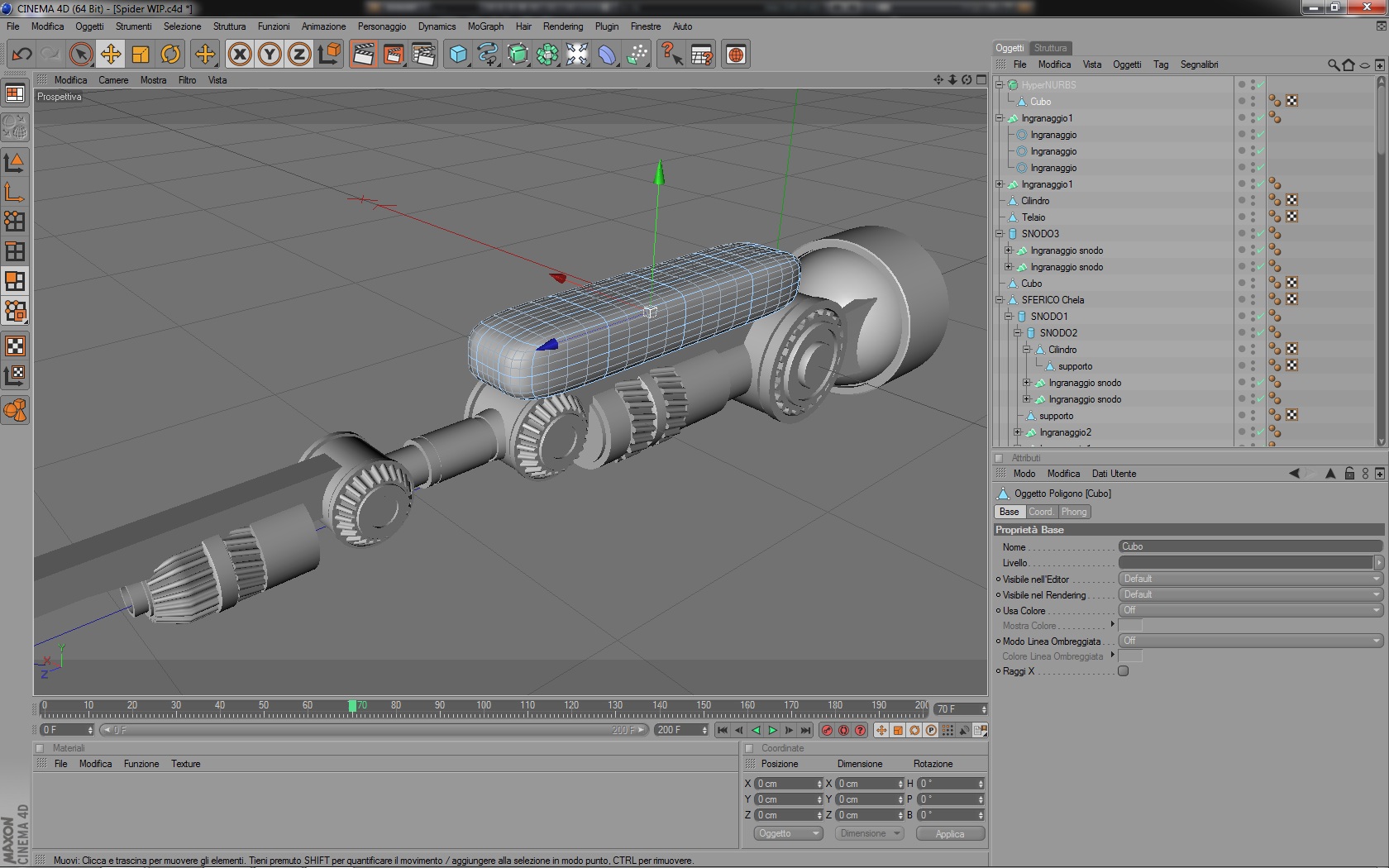
Task: Toggle Raggi X checkbox
Action: [1124, 671]
